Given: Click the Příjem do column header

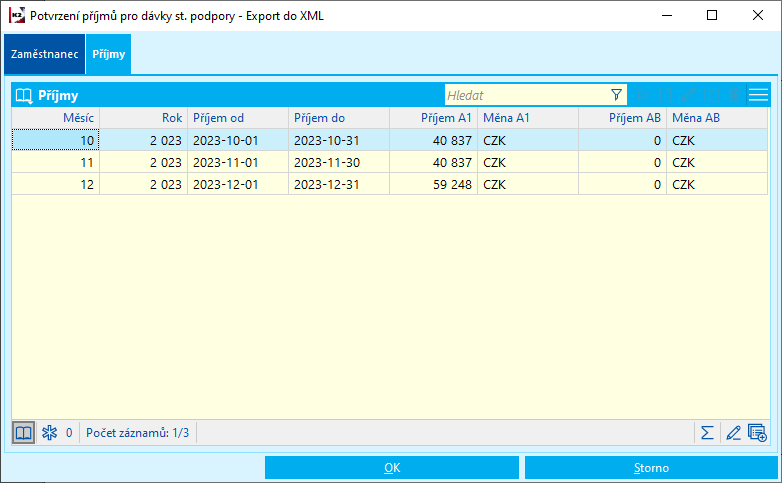Looking at the screenshot, I should [339, 118].
